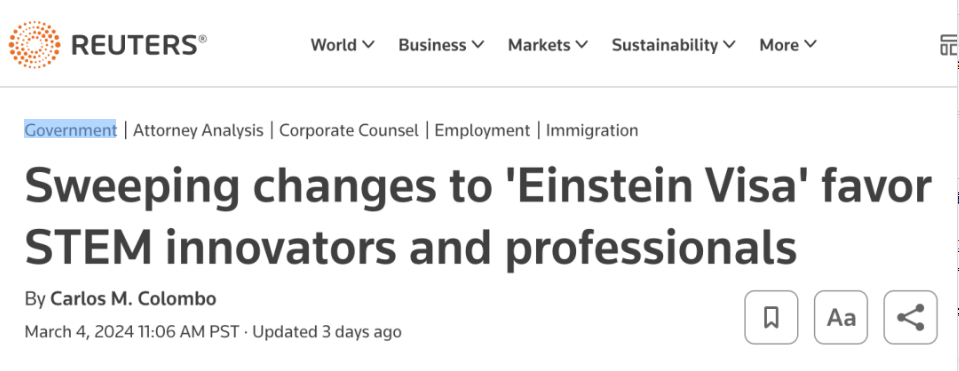Click the March 4, 2024 publication timestamp
959x371 pixels.
click(132, 332)
